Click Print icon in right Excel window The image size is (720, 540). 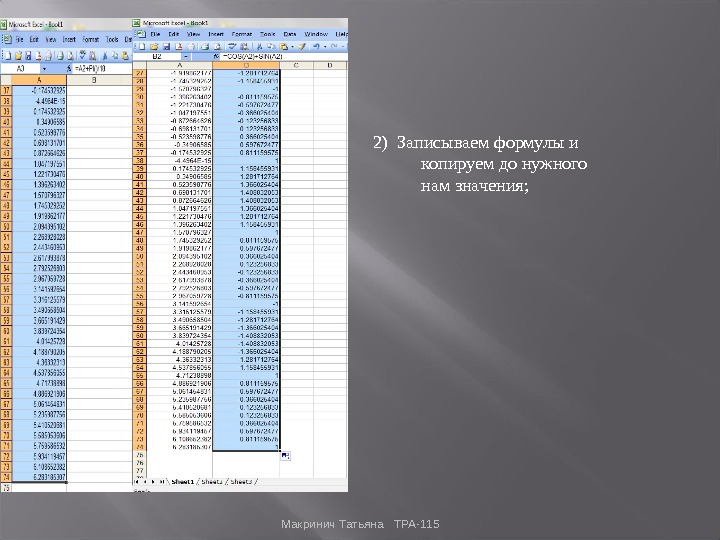[x=205, y=46]
